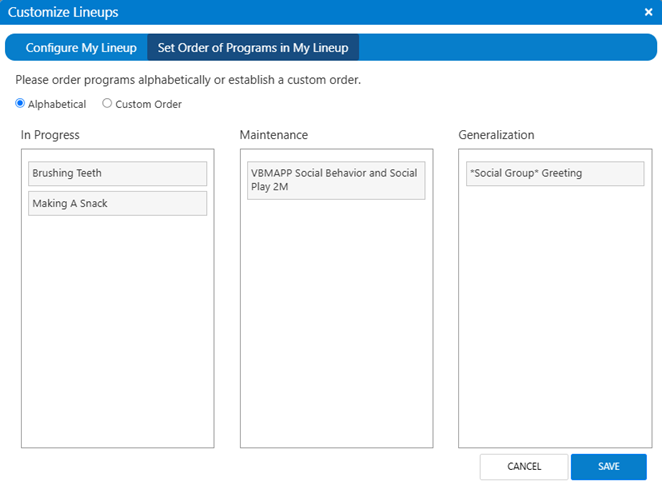
Task: Switch to Configure My Lineup tab
Action: coord(81,48)
